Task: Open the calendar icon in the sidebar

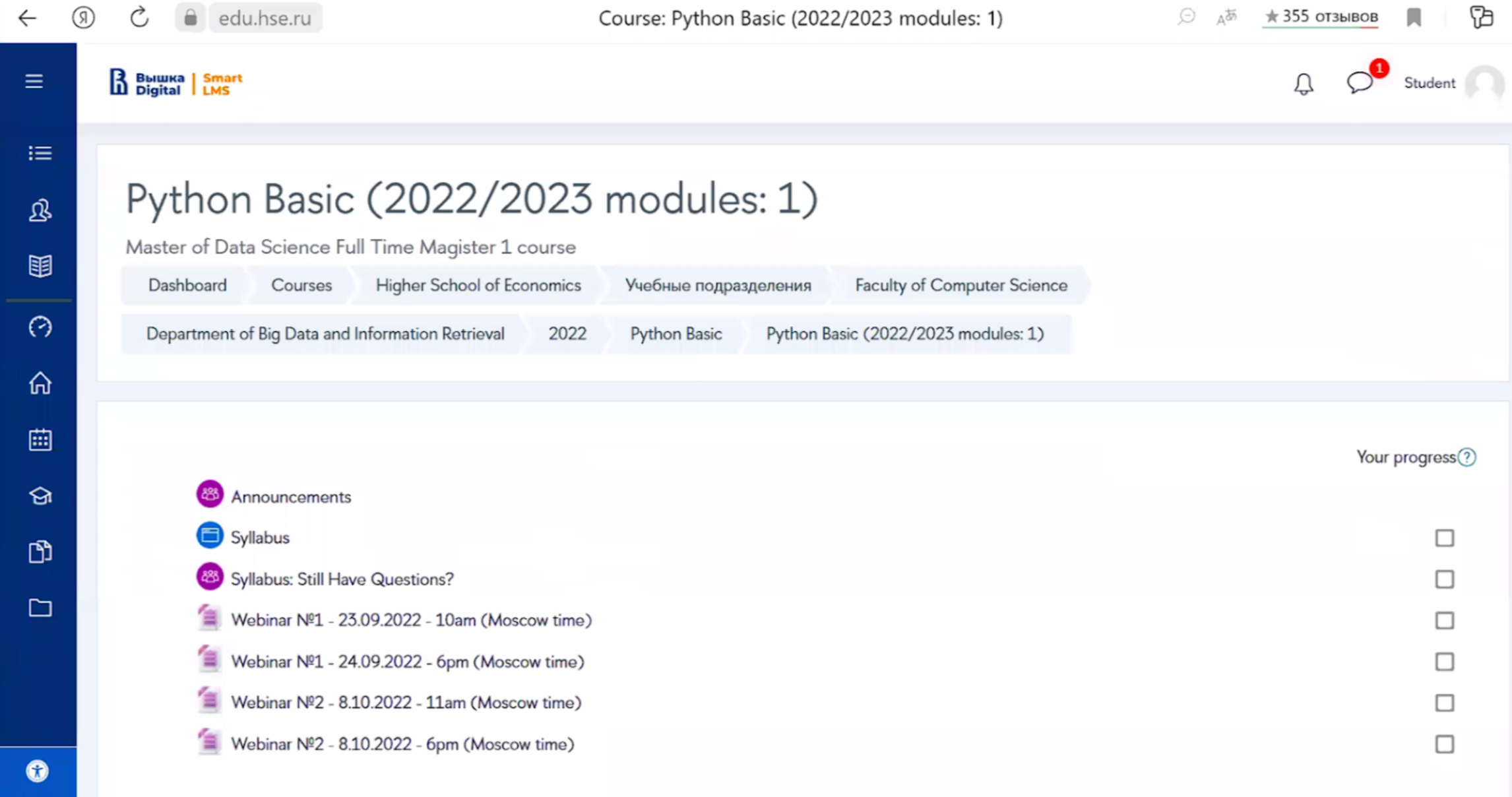Action: click(x=40, y=439)
